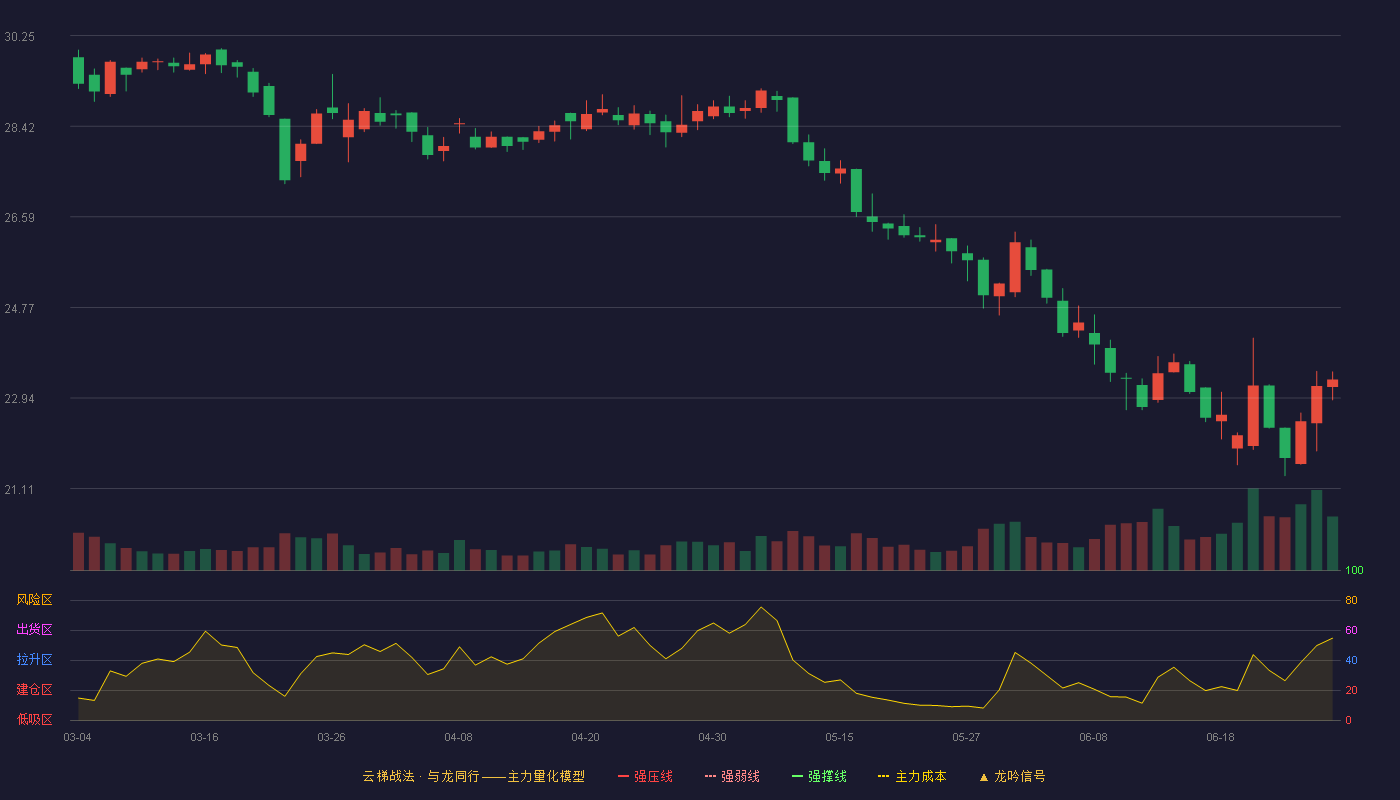Click the 04-08 date axis label
Viewport: 1400px width, 800px height.
(458, 737)
